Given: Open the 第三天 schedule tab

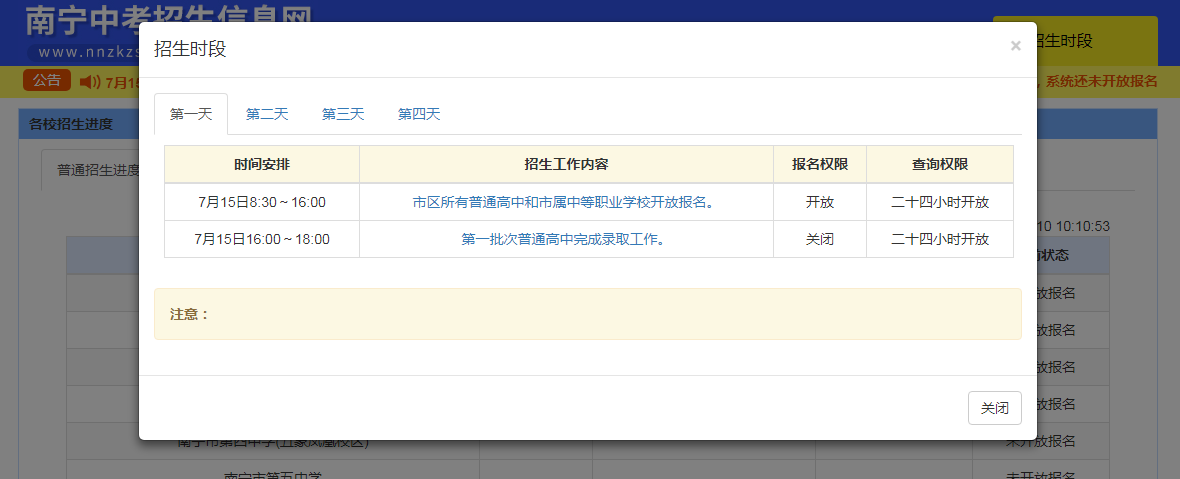Looking at the screenshot, I should (x=343, y=114).
